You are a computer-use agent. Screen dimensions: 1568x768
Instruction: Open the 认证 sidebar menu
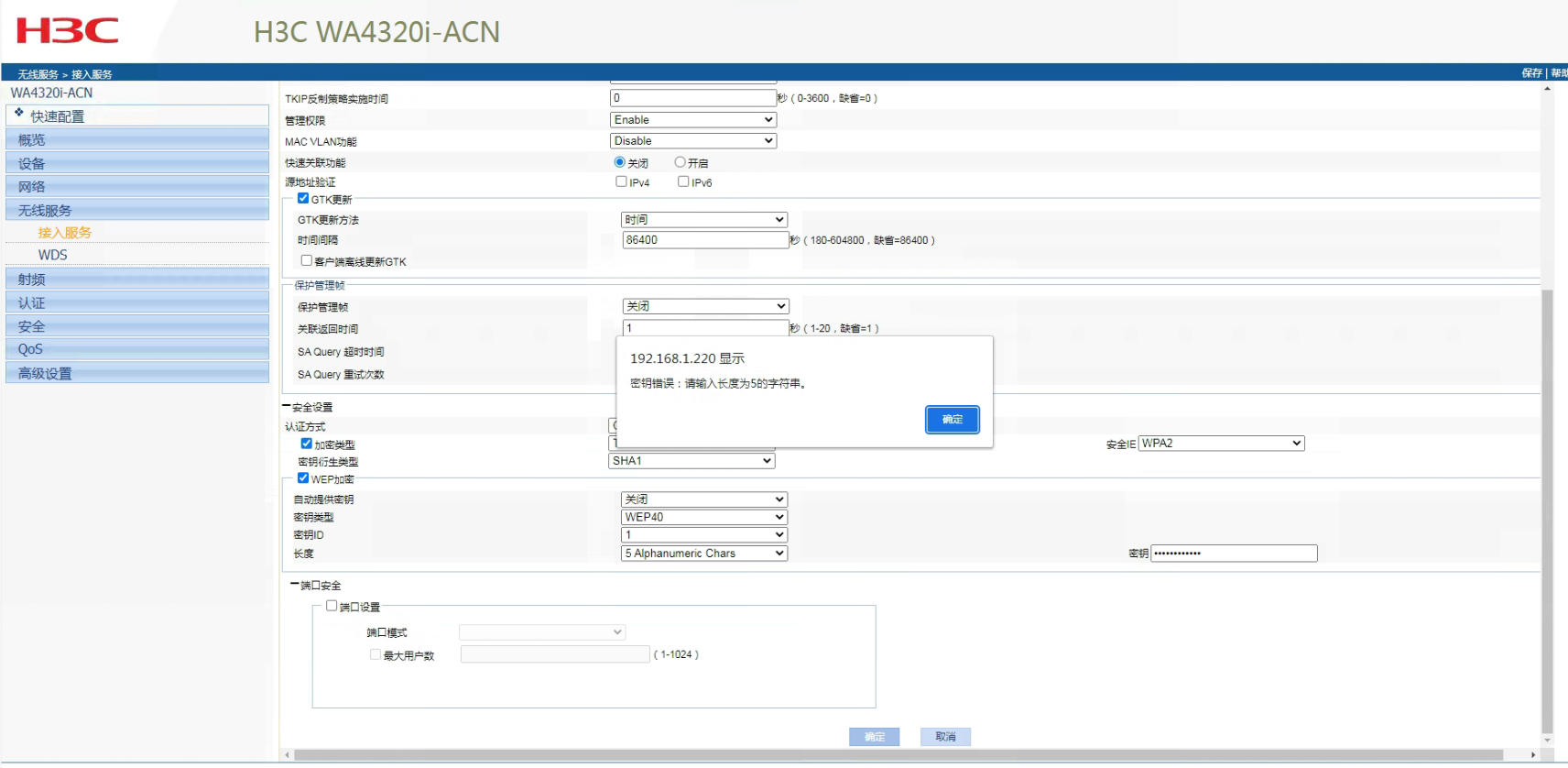(x=137, y=302)
